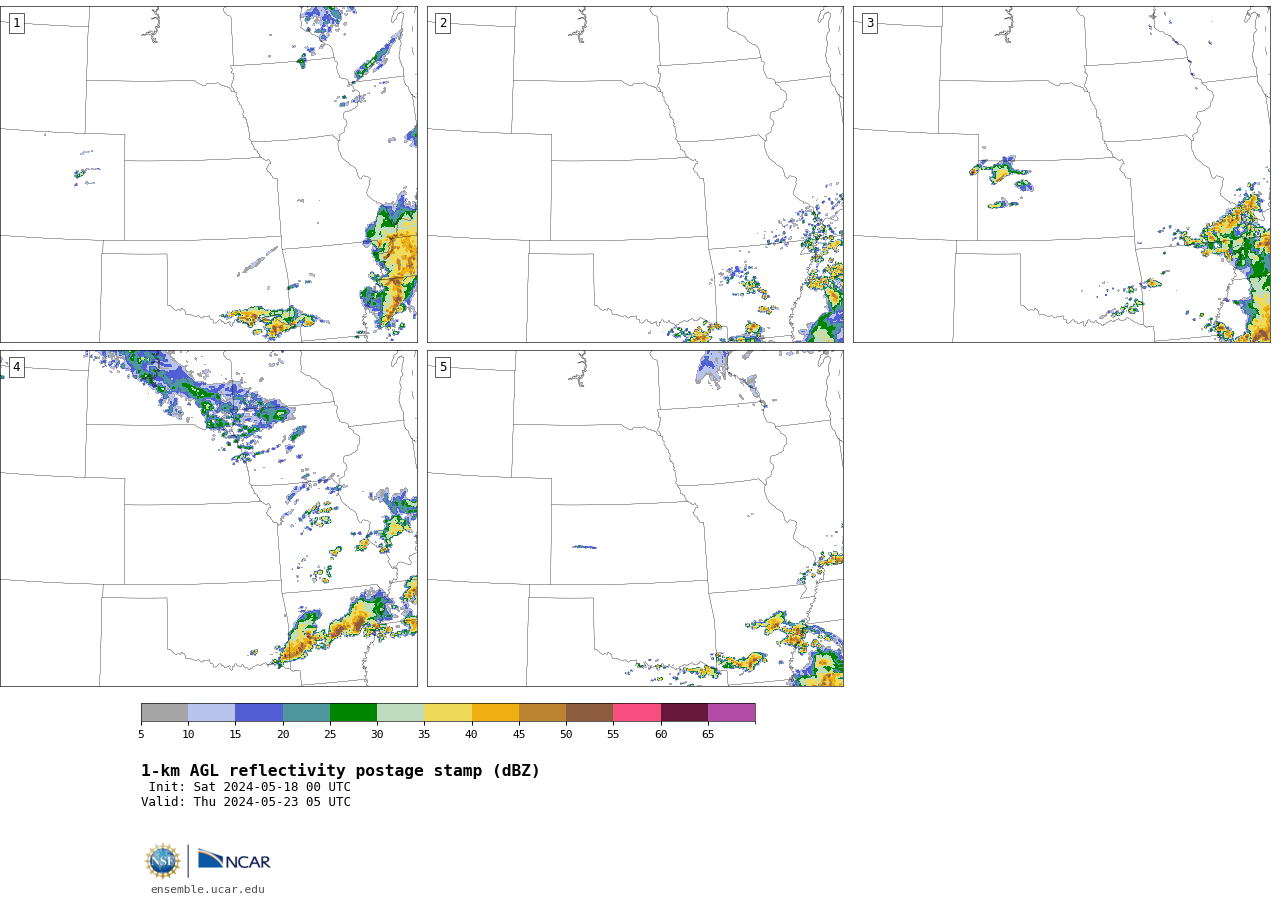The width and height of the screenshot is (1280, 901).
Task: Select the maroon 60-65 dBZ swatch
Action: [684, 713]
